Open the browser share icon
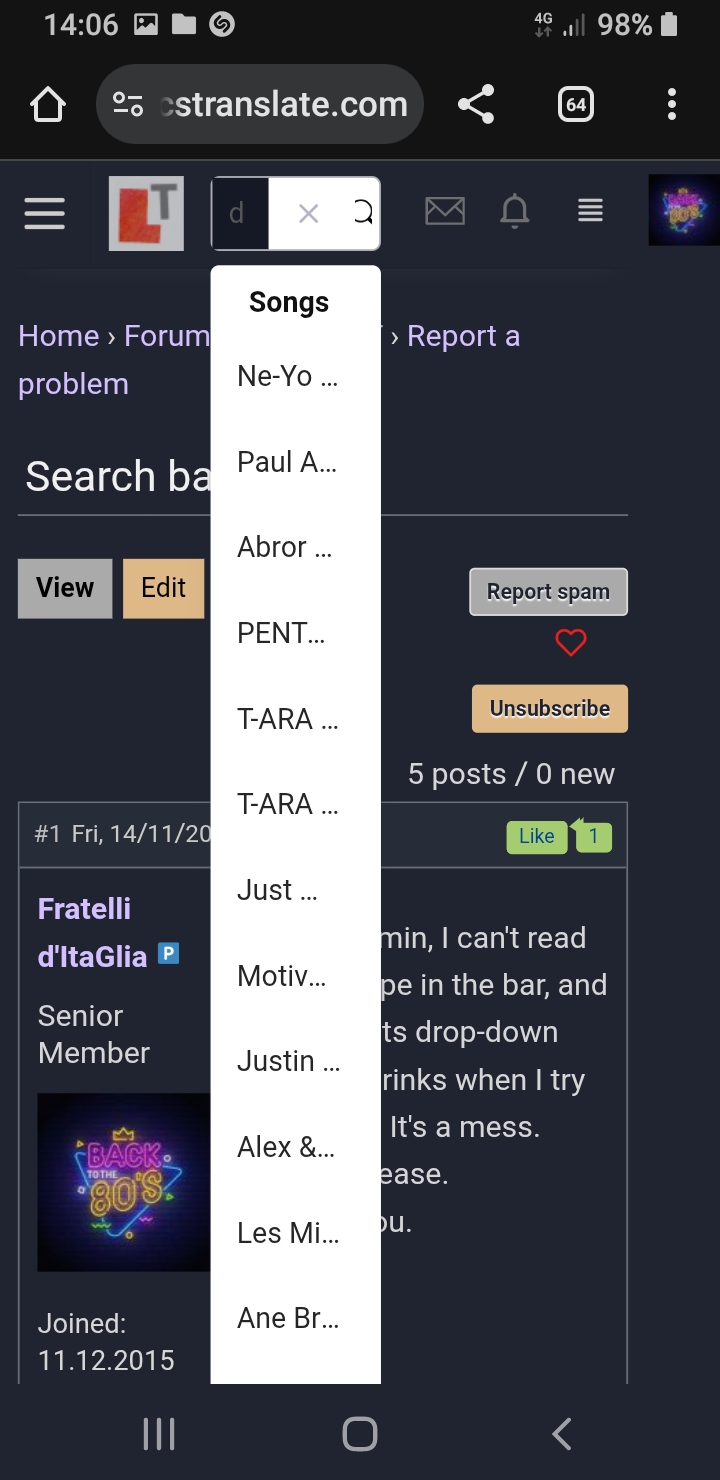 coord(476,104)
